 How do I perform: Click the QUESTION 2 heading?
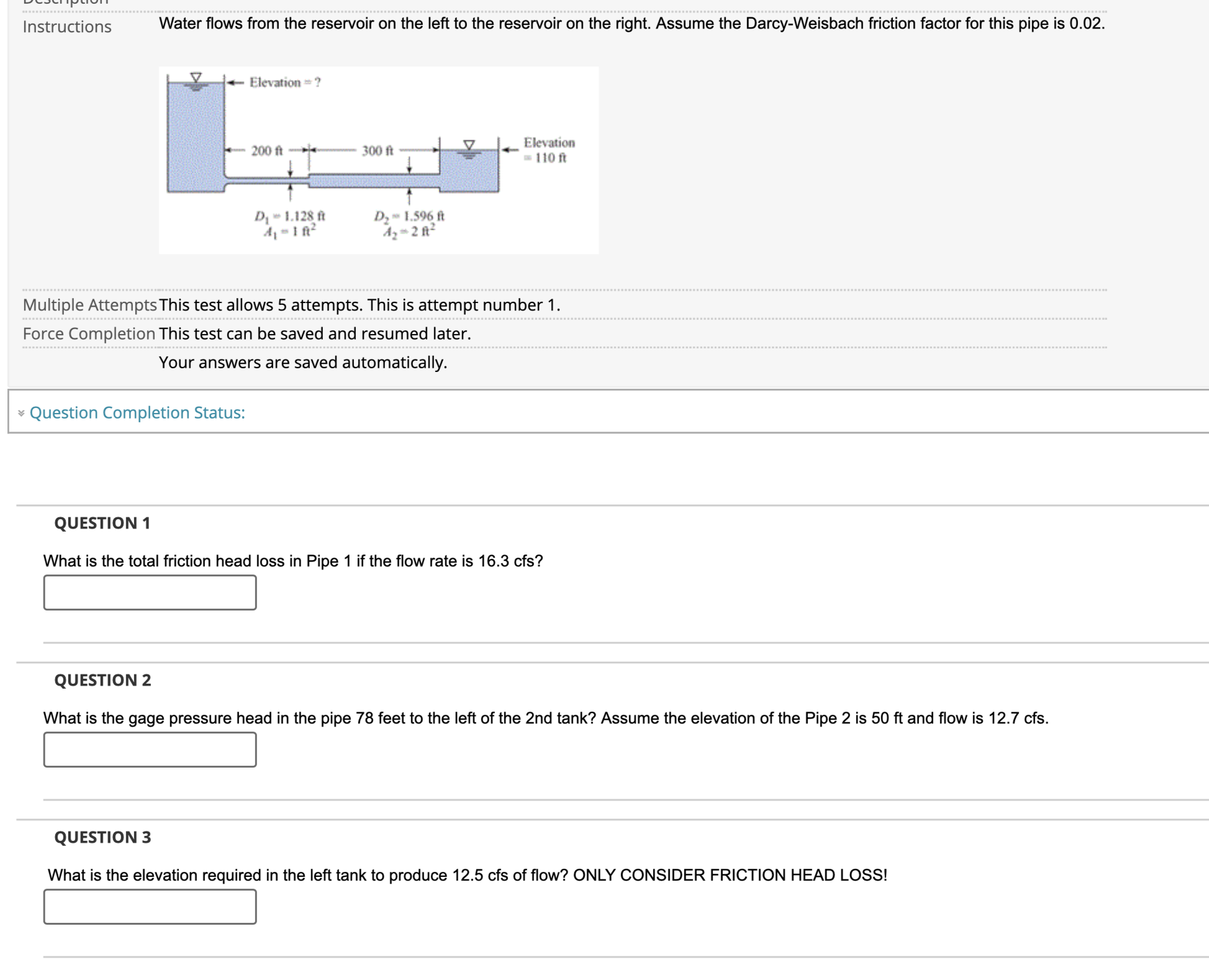102,680
